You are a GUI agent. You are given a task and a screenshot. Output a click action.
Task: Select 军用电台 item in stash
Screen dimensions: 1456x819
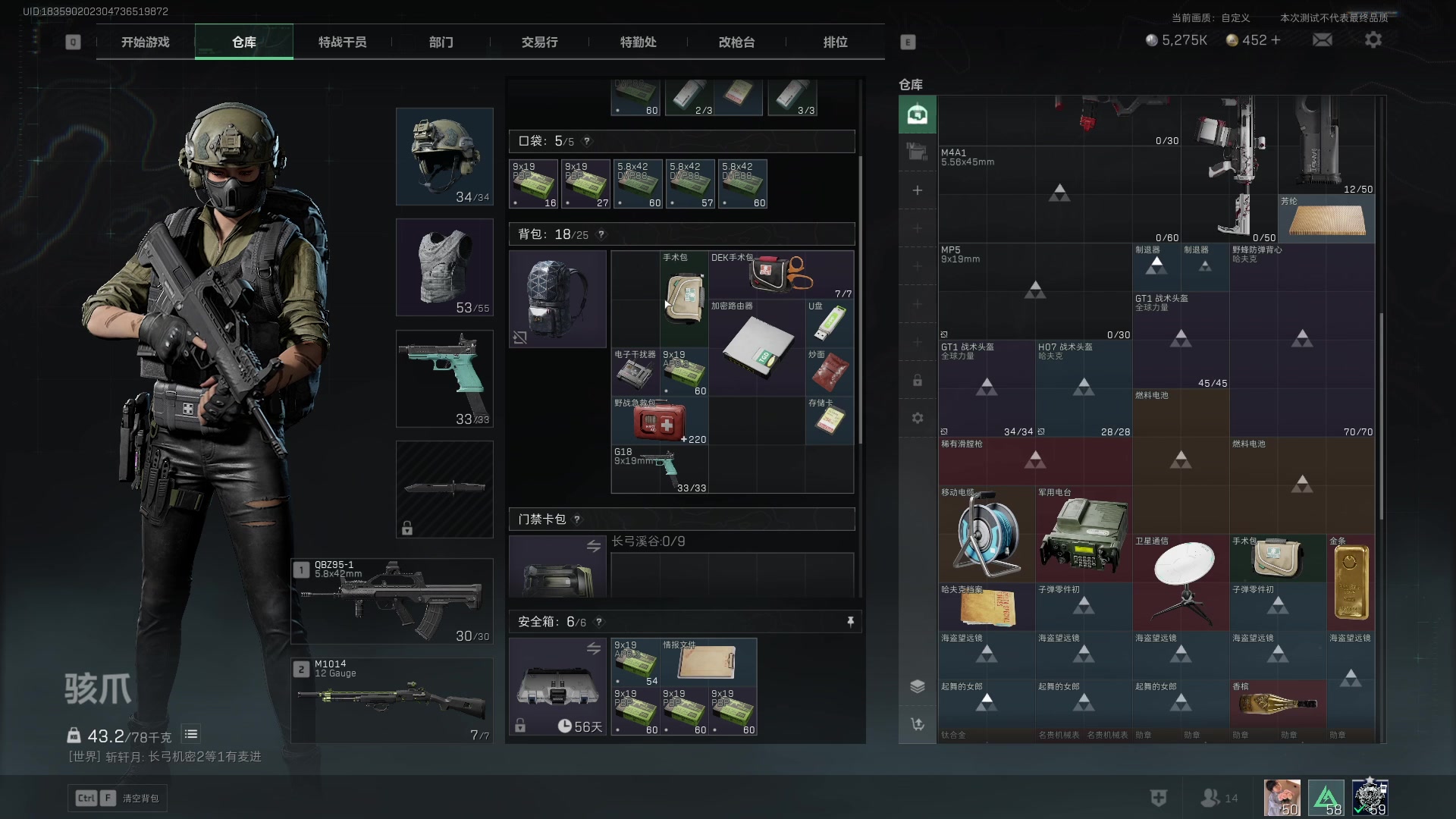(x=1084, y=534)
